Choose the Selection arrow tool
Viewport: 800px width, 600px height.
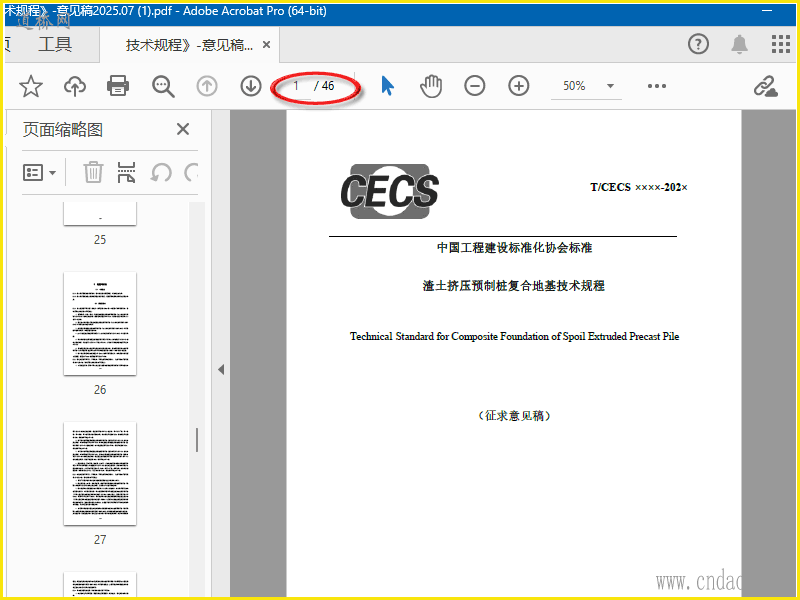[387, 86]
